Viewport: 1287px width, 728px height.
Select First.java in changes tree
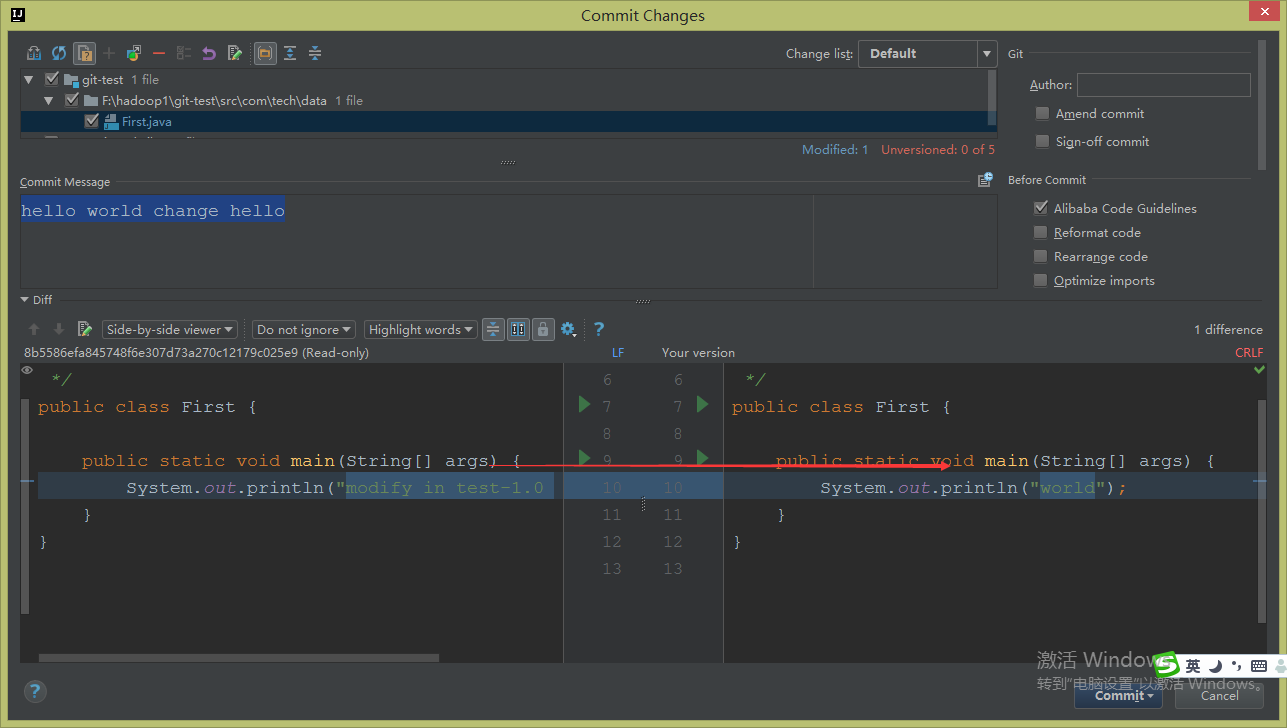147,121
